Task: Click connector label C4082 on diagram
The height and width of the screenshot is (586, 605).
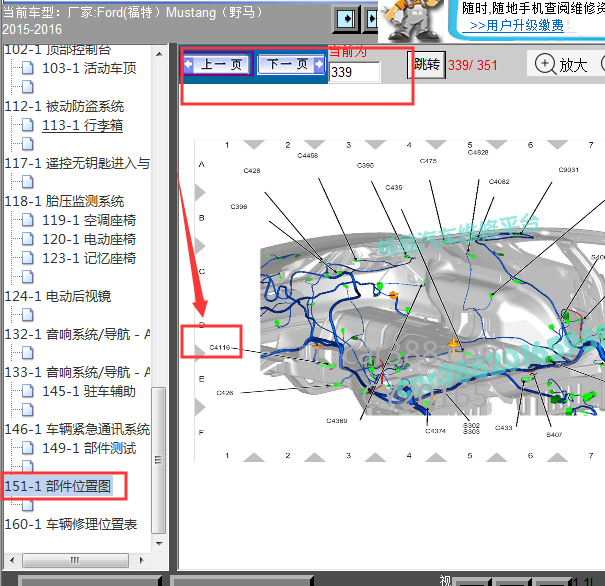Action: tap(499, 182)
